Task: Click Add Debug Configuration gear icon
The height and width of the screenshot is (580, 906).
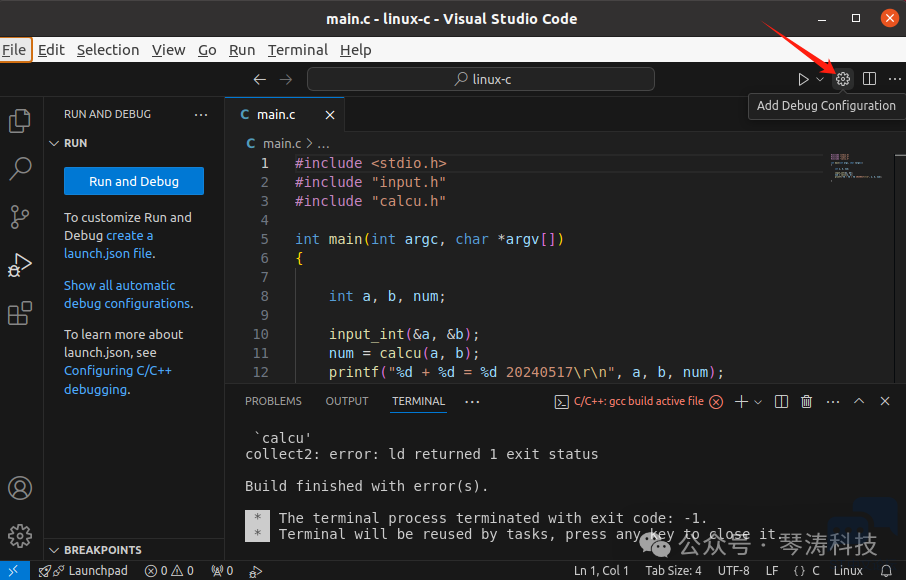Action: tap(843, 79)
